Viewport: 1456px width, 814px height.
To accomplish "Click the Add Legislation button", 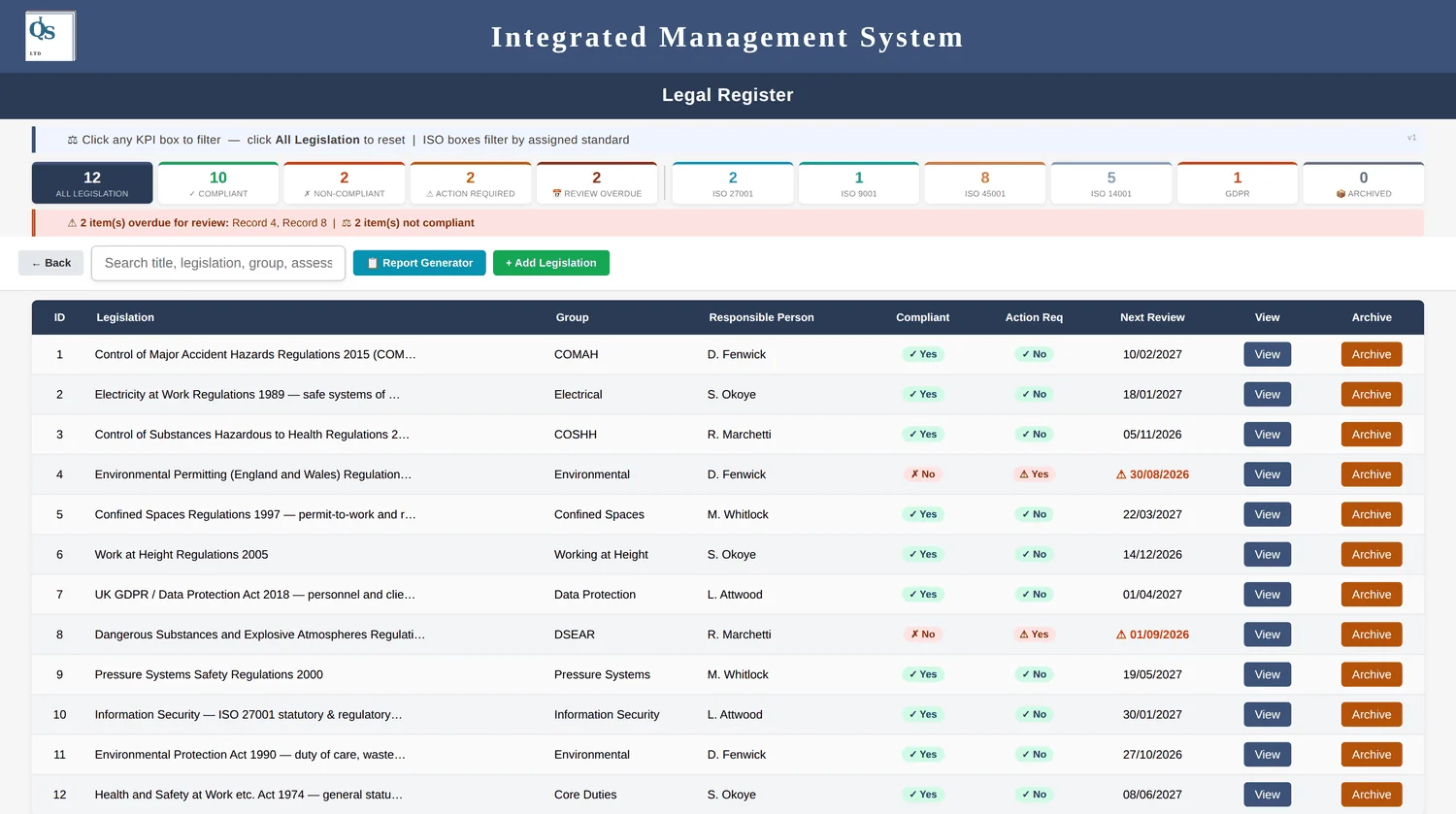I will [x=551, y=263].
